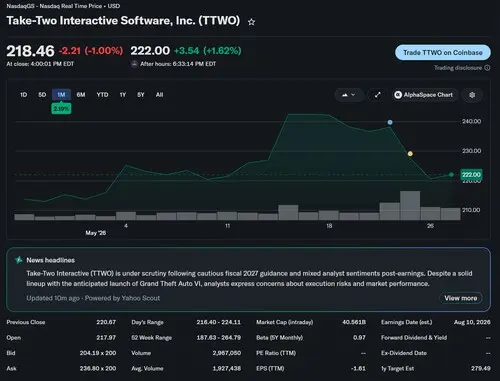Select the 5Y time range
This screenshot has height=381, width=500.
tap(141, 95)
